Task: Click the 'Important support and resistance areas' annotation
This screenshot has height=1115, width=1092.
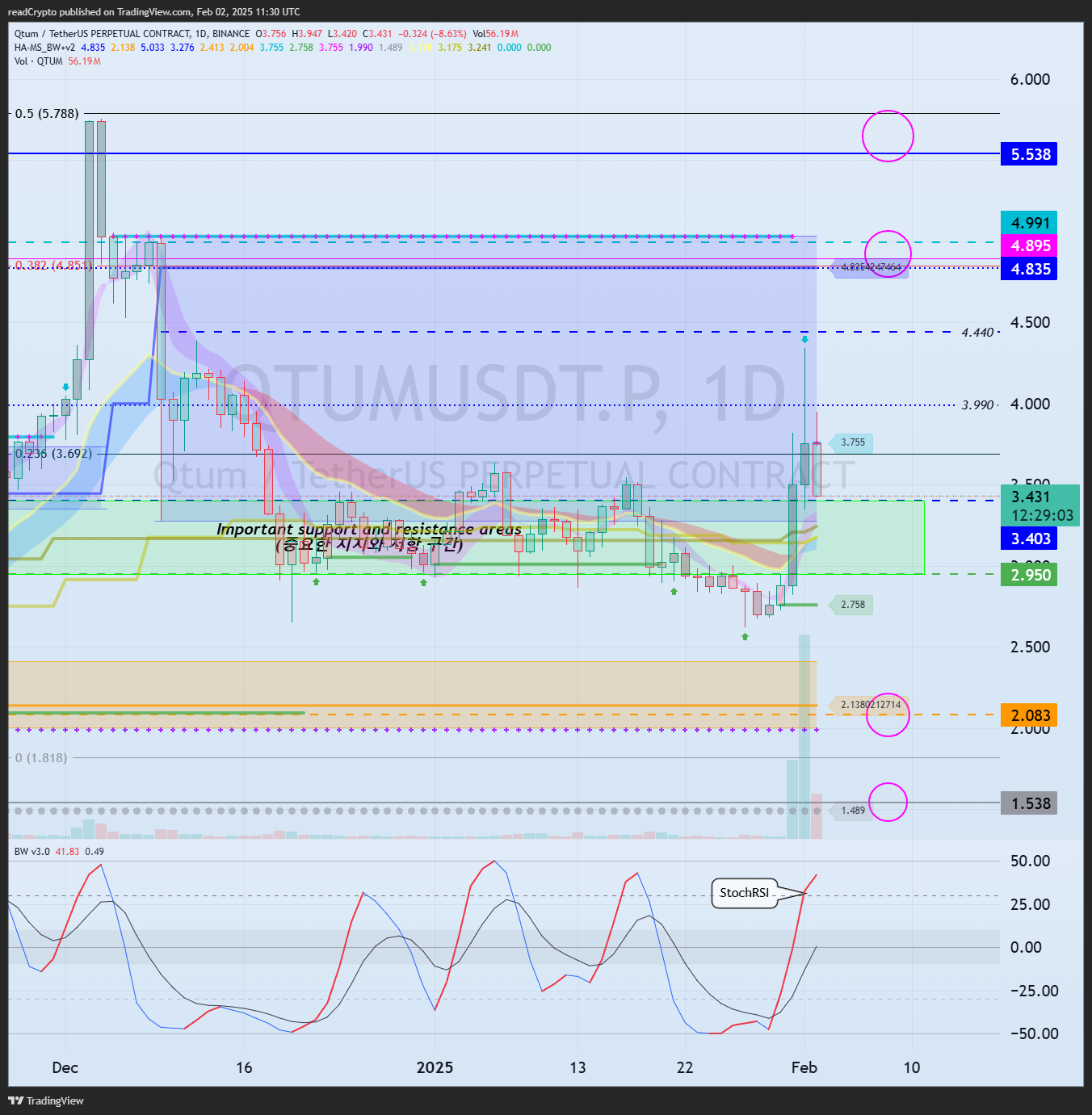Action: 369,530
